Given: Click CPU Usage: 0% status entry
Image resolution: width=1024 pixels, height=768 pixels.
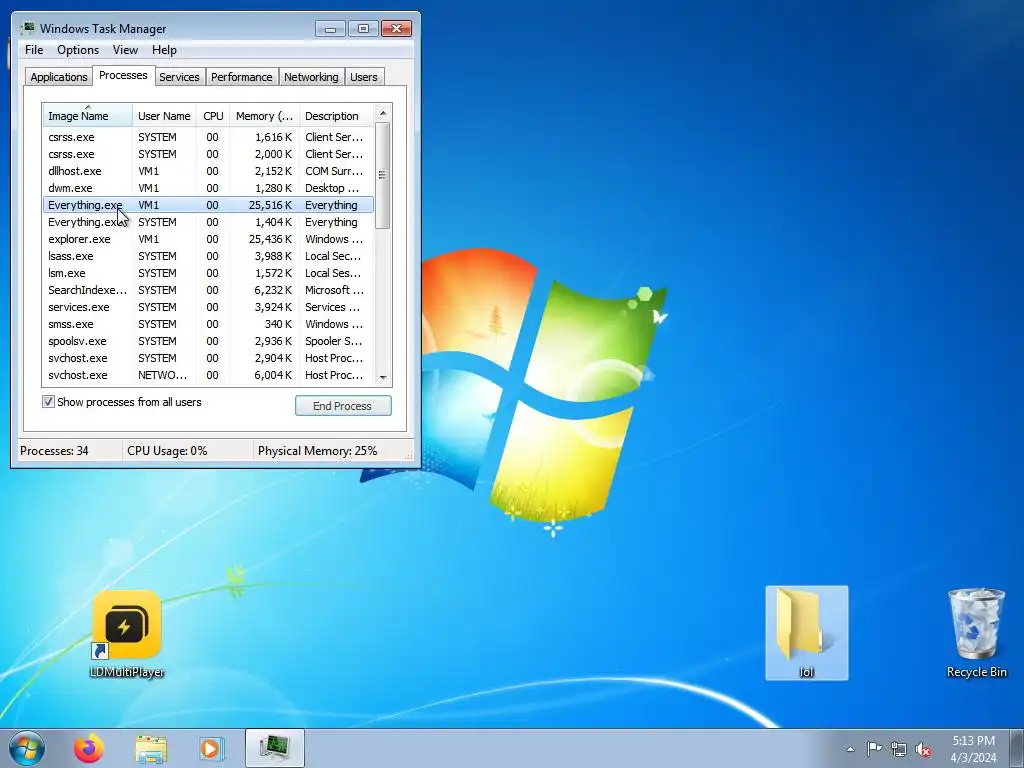Looking at the screenshot, I should coord(167,451).
